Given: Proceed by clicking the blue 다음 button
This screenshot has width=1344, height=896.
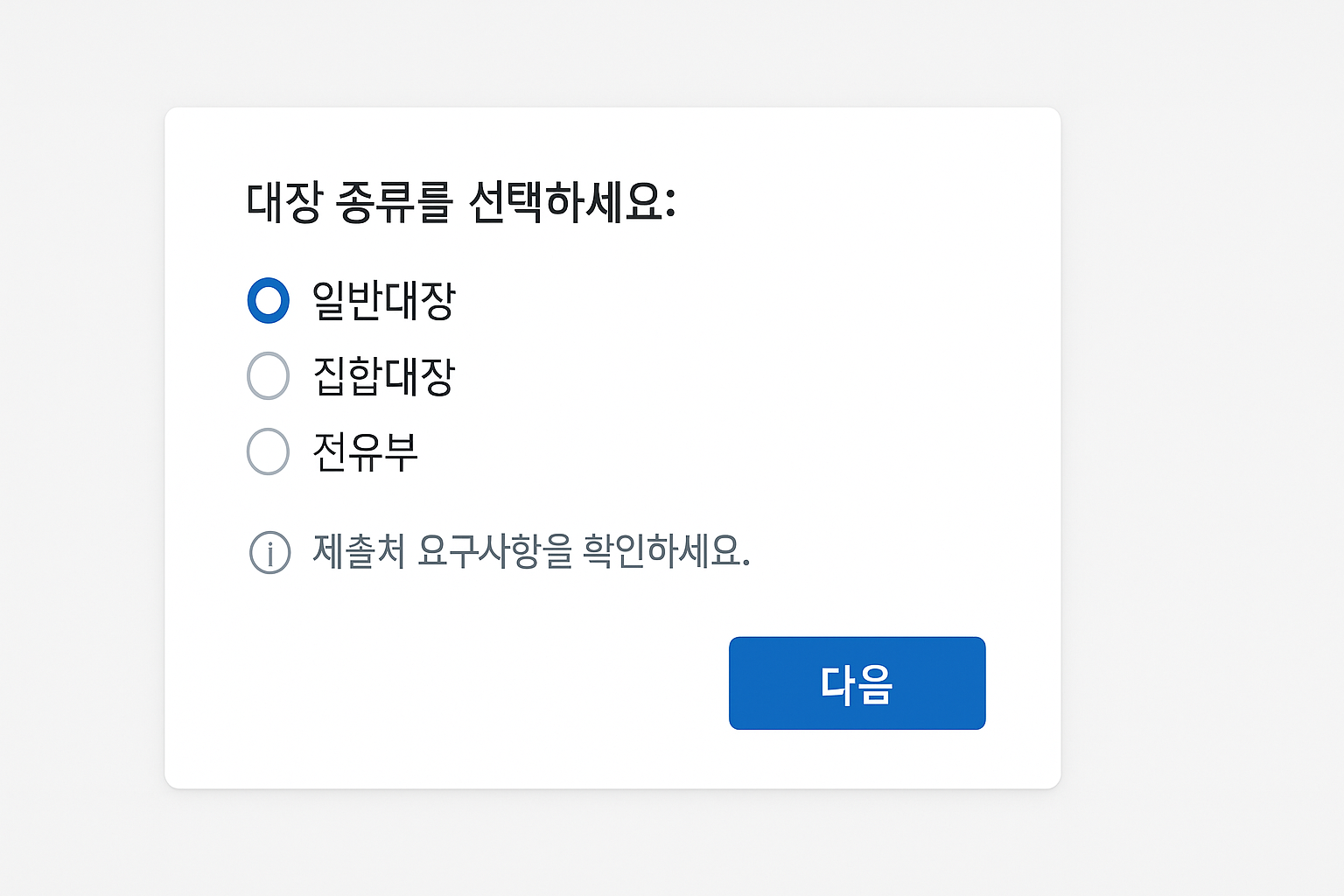Looking at the screenshot, I should pos(857,683).
